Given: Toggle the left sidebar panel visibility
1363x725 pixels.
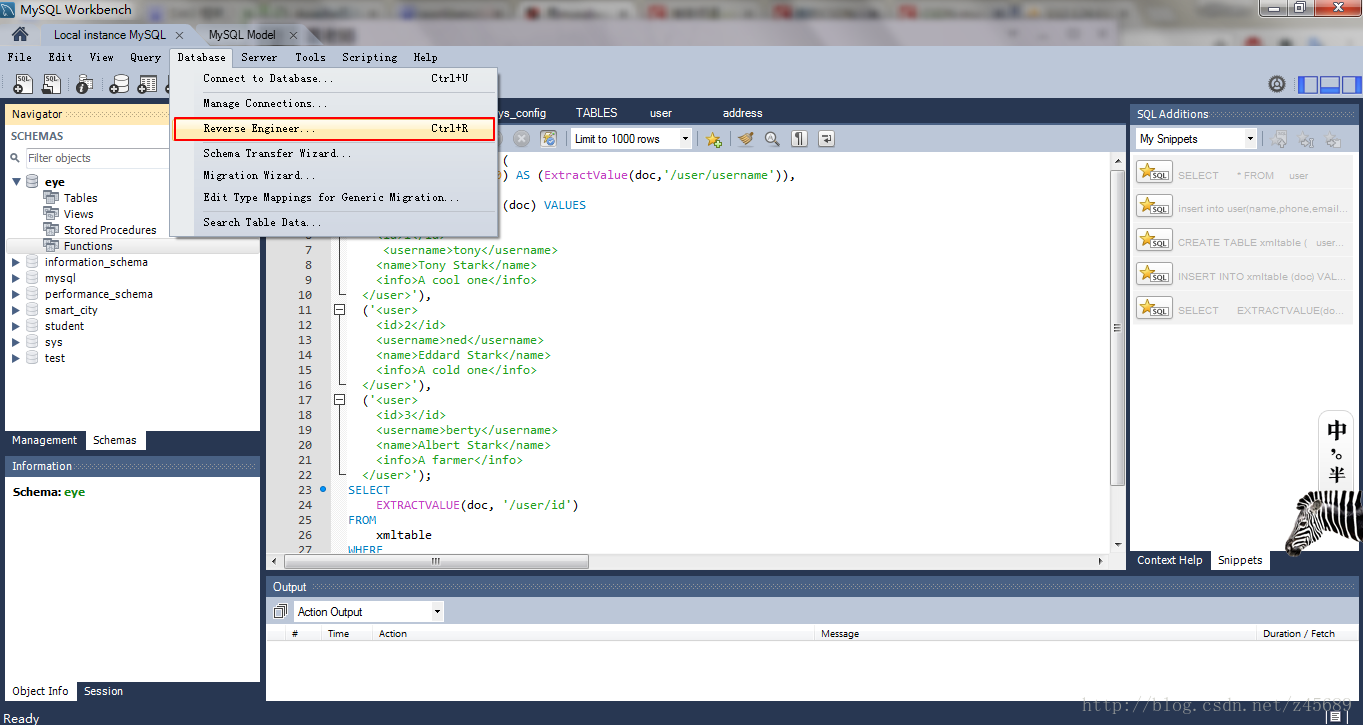Looking at the screenshot, I should pos(1308,84).
